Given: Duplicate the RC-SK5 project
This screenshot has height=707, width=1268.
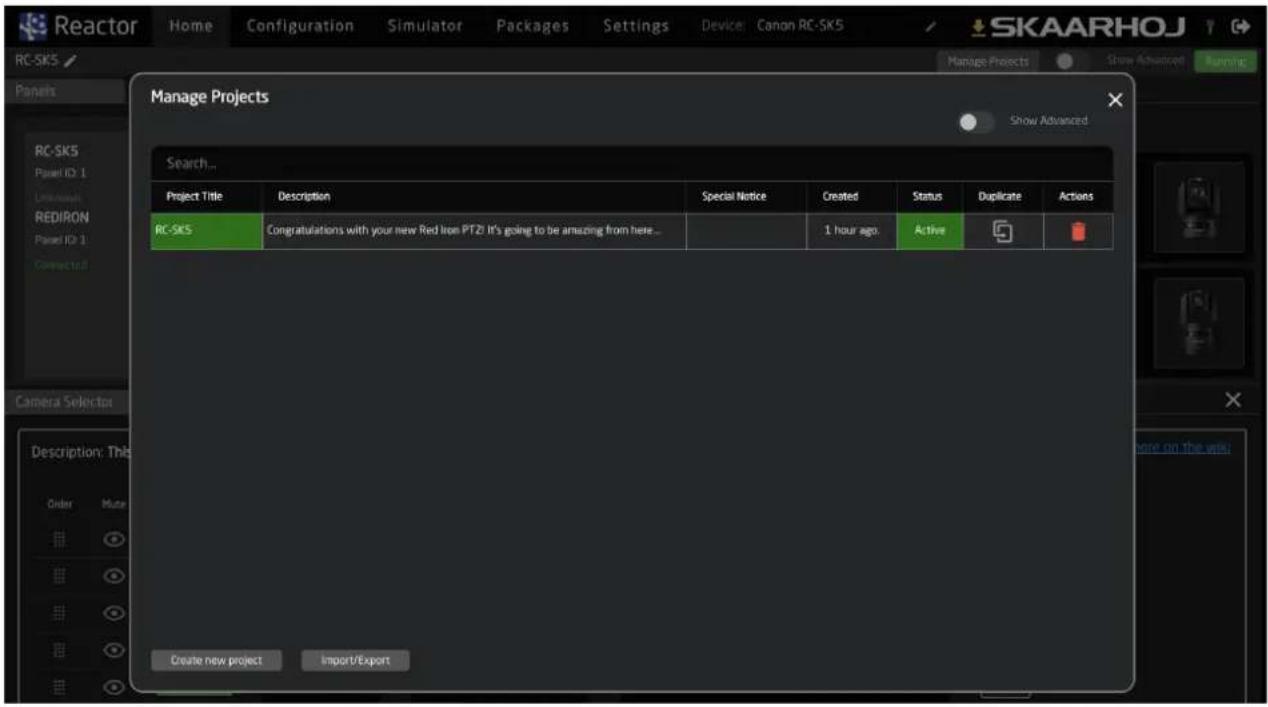Looking at the screenshot, I should (1003, 231).
